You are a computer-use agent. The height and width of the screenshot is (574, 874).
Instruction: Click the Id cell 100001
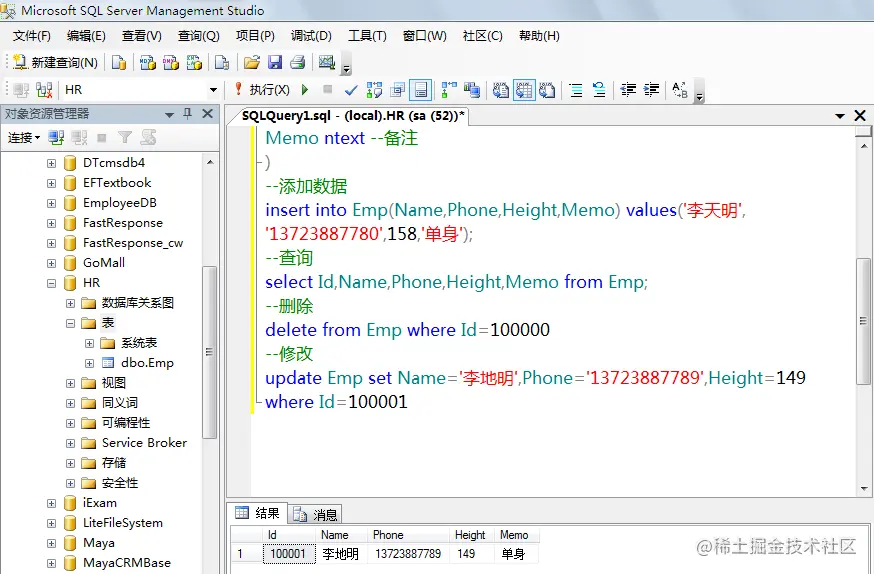click(288, 554)
